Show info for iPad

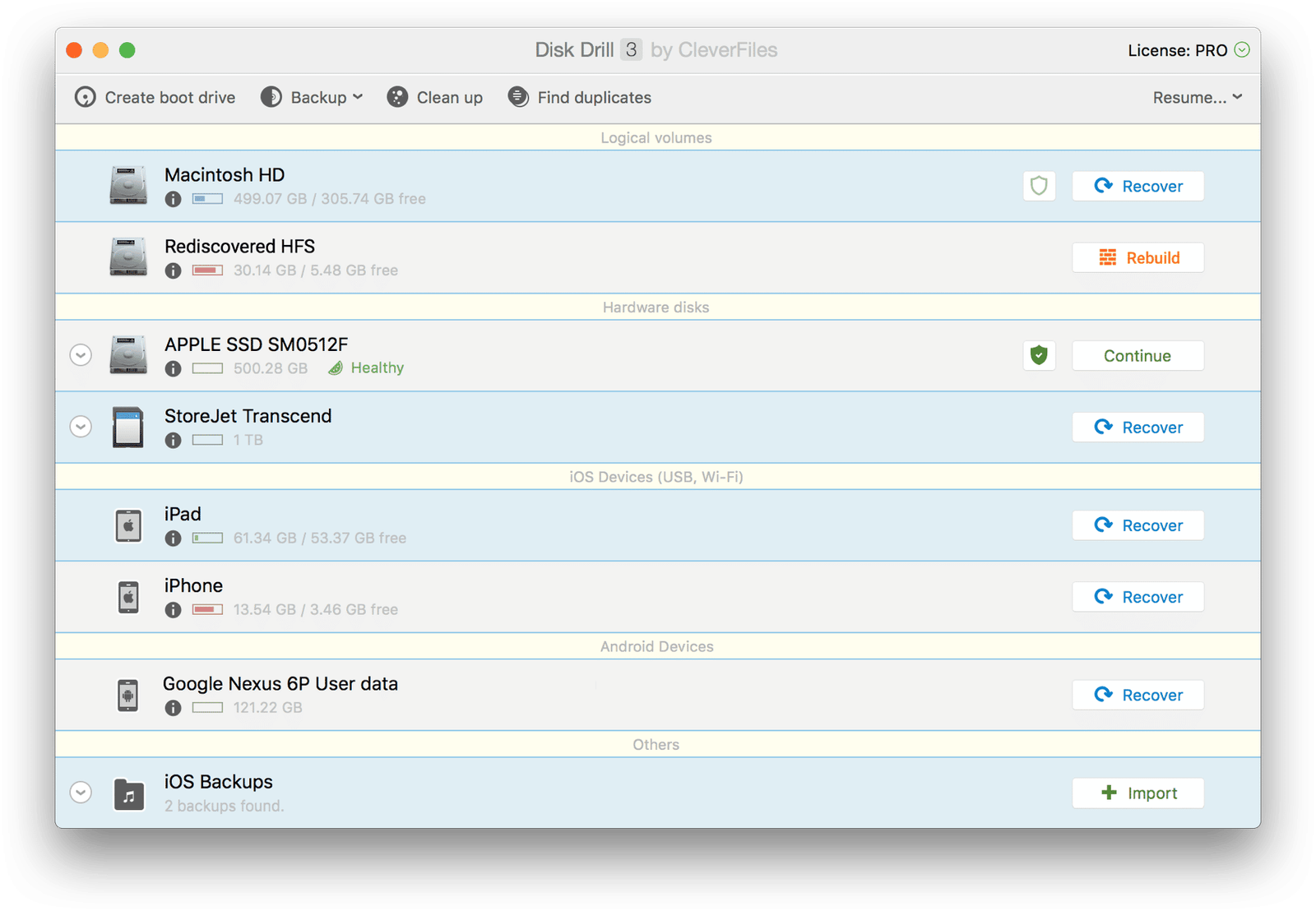(173, 538)
